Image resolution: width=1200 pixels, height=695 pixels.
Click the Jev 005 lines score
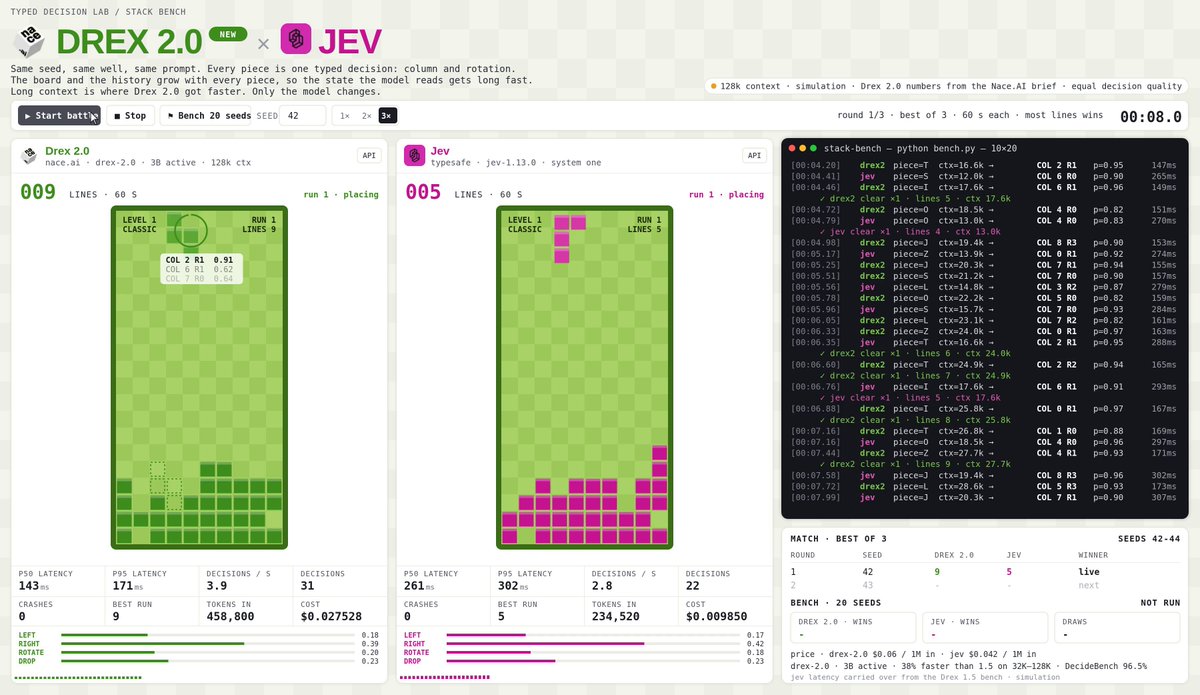click(x=423, y=192)
